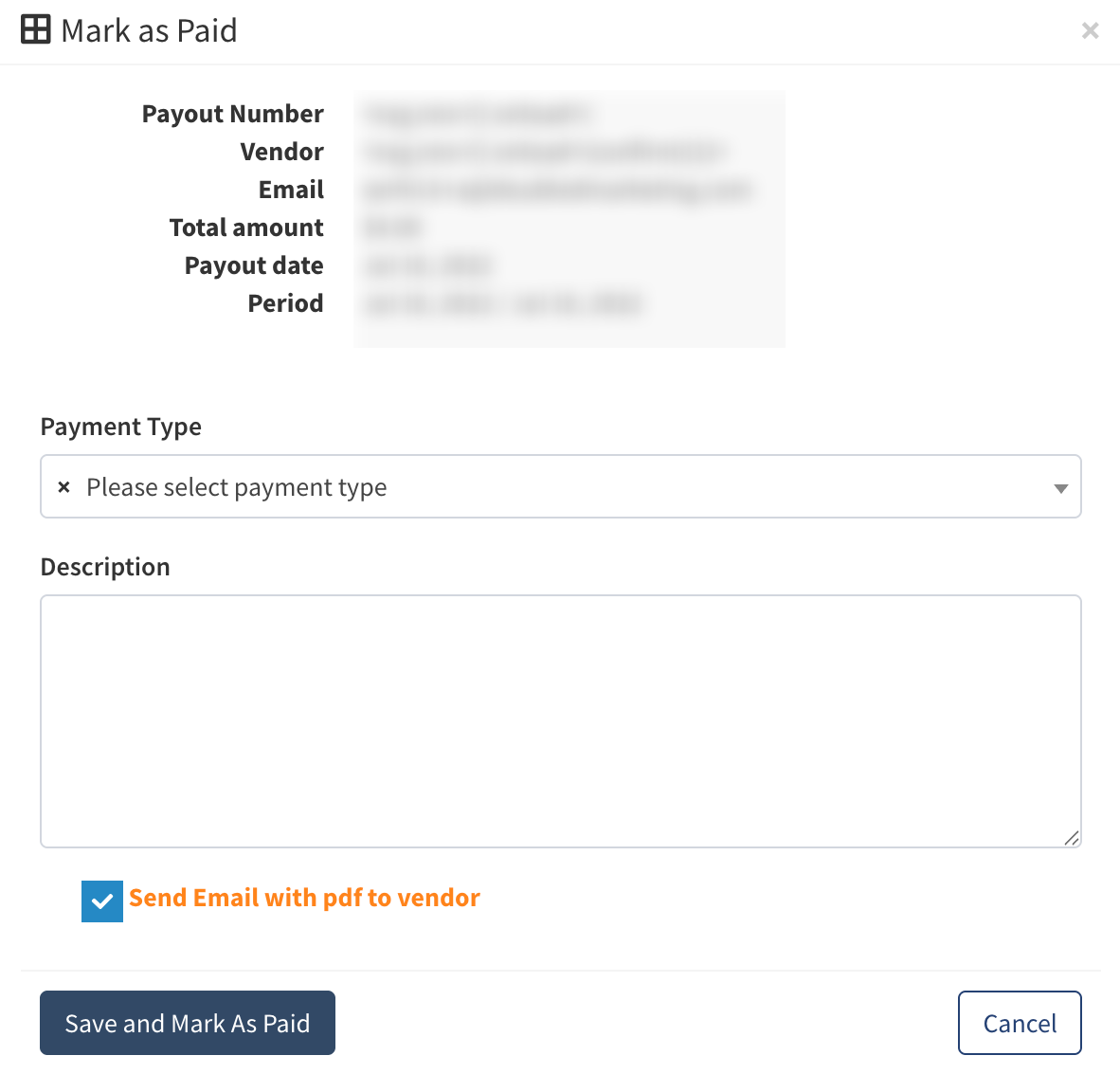
Task: Click the Description field label
Action: point(105,567)
